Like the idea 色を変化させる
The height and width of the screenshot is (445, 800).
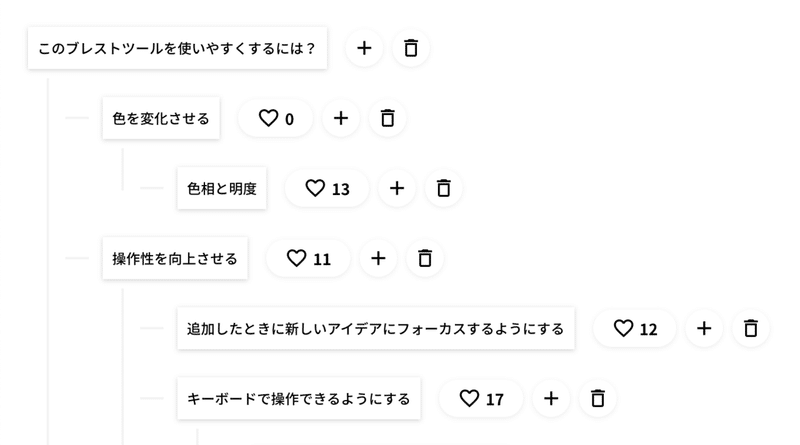276,118
